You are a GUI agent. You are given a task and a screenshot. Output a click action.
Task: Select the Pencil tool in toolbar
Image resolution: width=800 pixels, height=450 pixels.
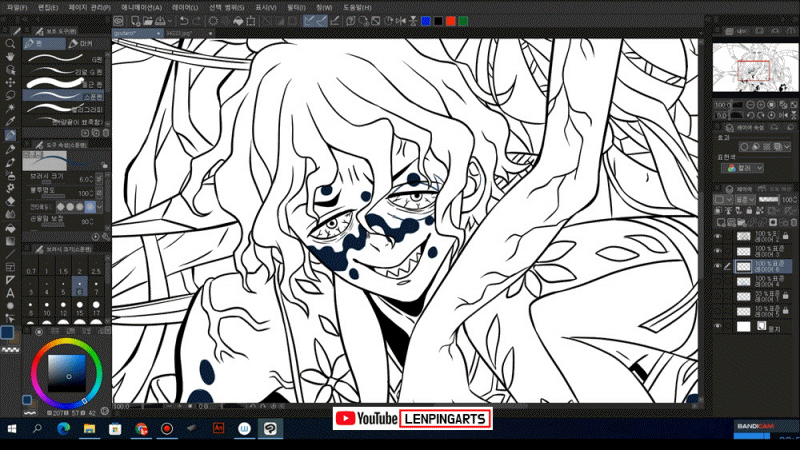pos(10,149)
